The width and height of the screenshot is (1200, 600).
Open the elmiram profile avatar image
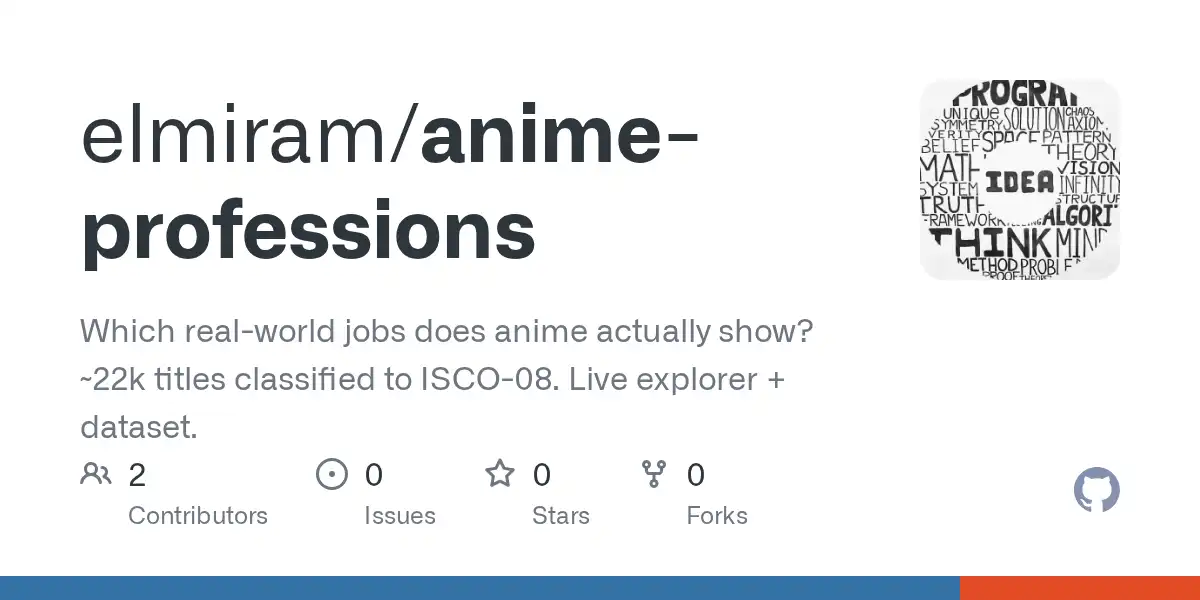point(1020,180)
